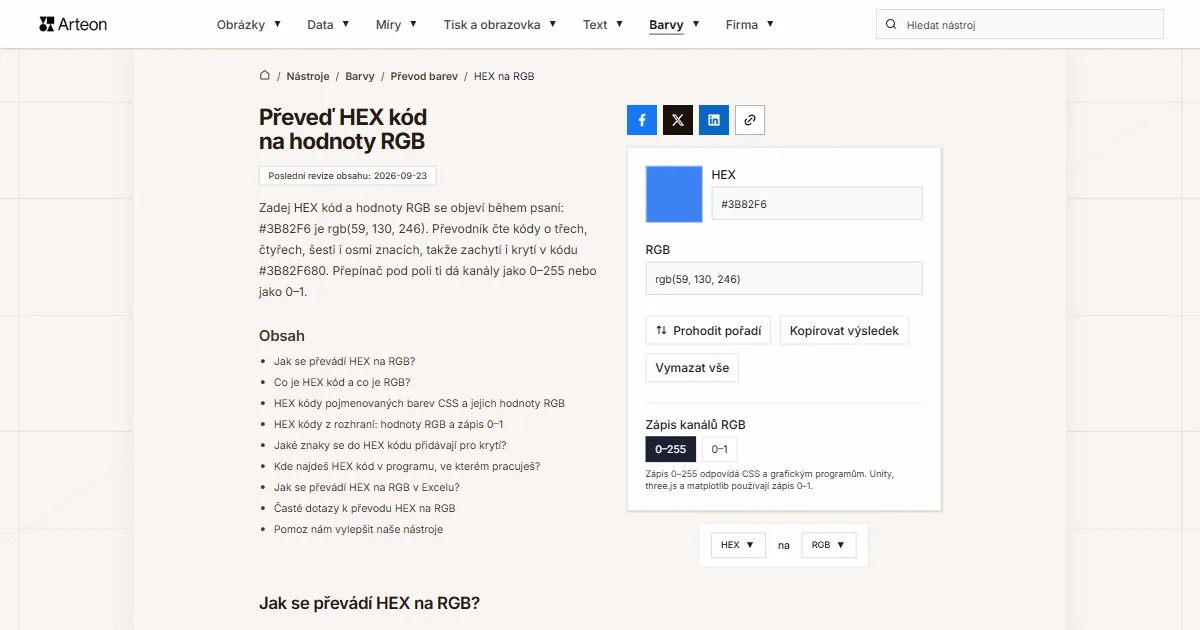The image size is (1200, 630).
Task: Select the 0–255 channel format
Action: click(671, 449)
